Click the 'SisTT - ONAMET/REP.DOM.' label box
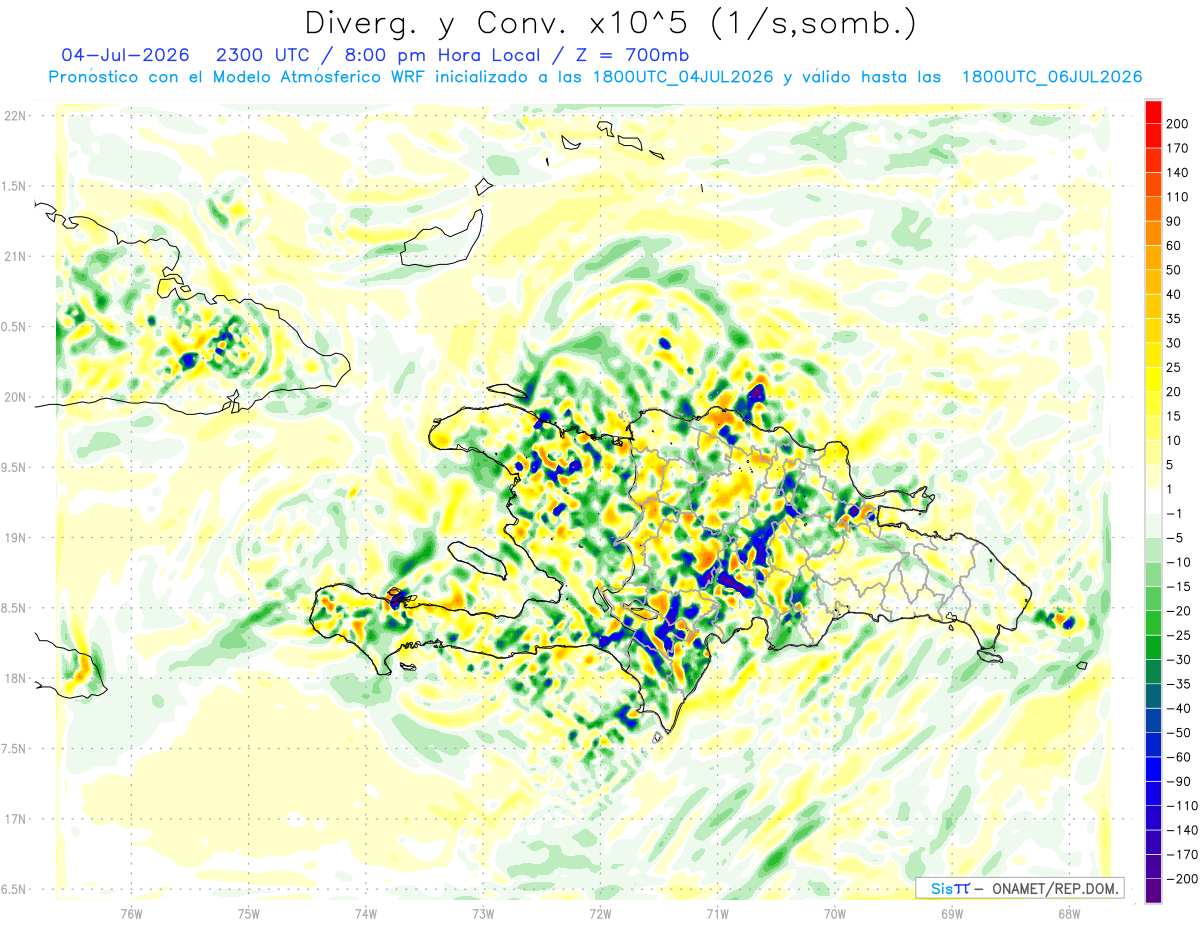The height and width of the screenshot is (927, 1200). [1019, 888]
